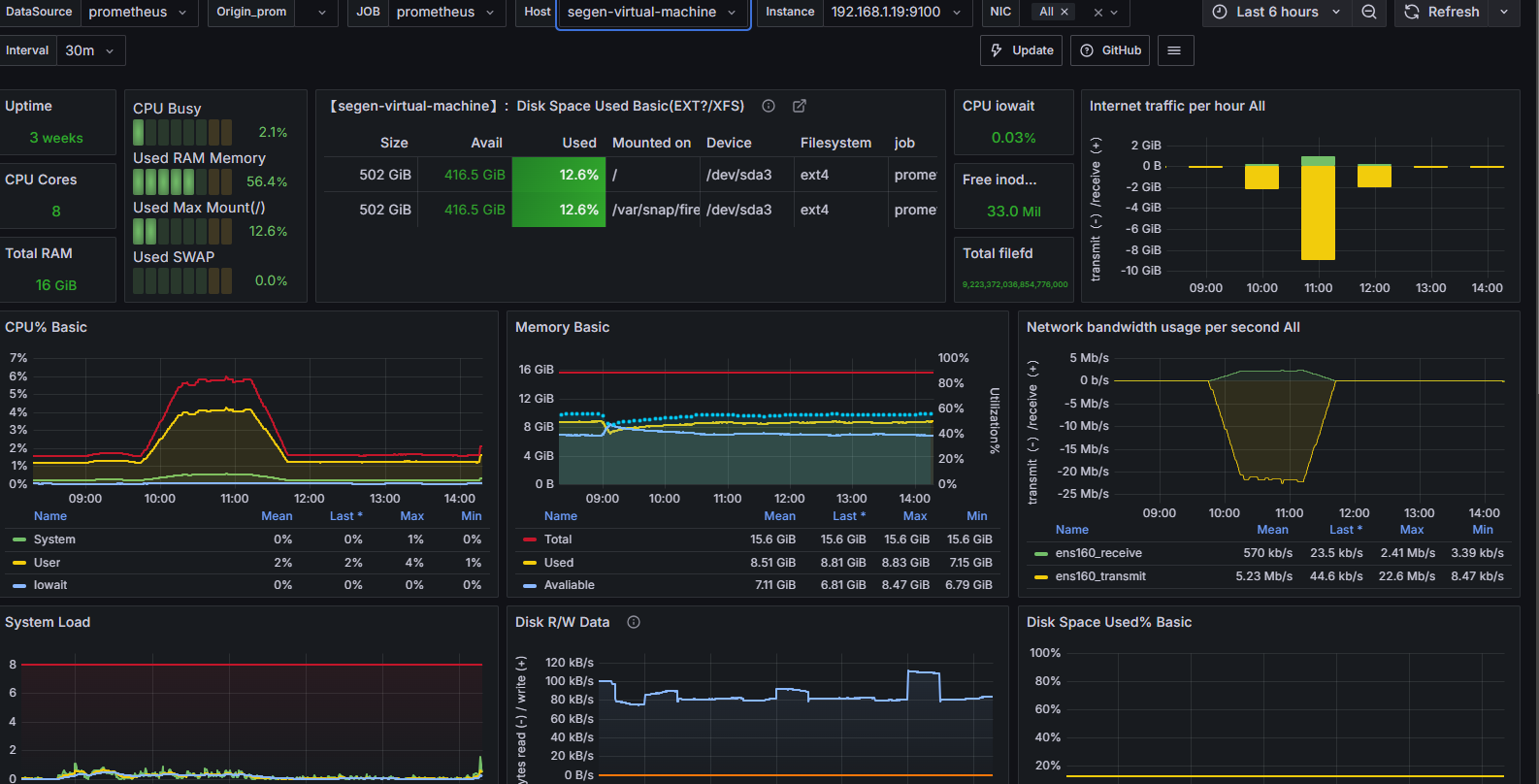Open the JOB prometheus dropdown
Viewport: 1539px width, 784px height.
click(x=446, y=12)
